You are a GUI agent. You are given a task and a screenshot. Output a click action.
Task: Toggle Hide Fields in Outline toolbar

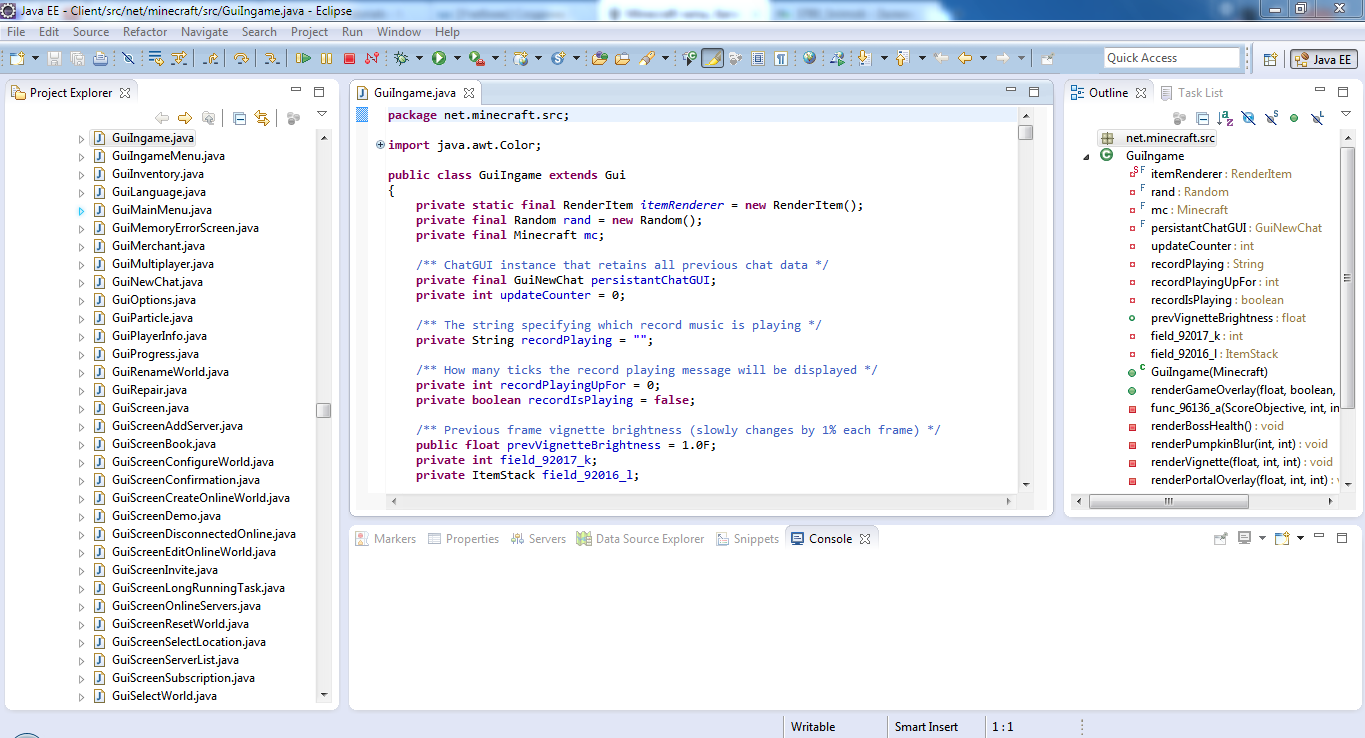[1248, 118]
